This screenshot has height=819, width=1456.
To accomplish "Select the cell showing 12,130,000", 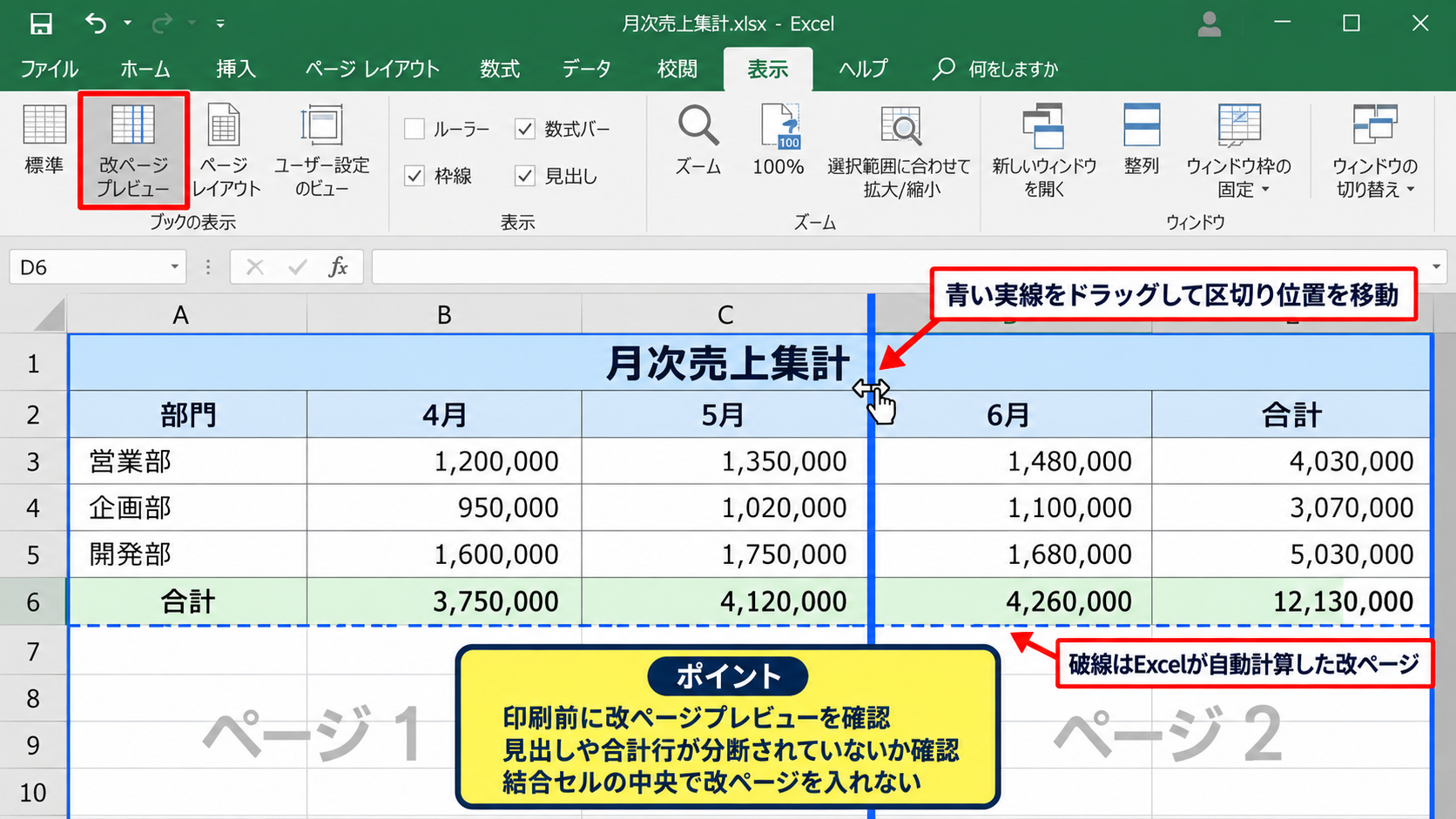I will pos(1291,601).
